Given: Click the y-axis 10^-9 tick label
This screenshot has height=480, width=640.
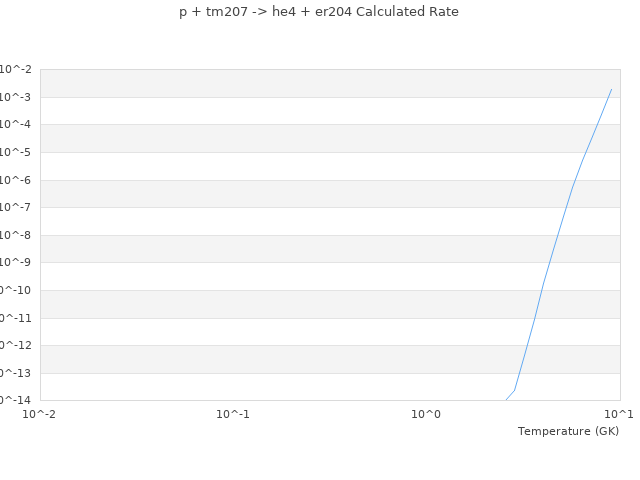Looking at the screenshot, I should pos(16,262).
